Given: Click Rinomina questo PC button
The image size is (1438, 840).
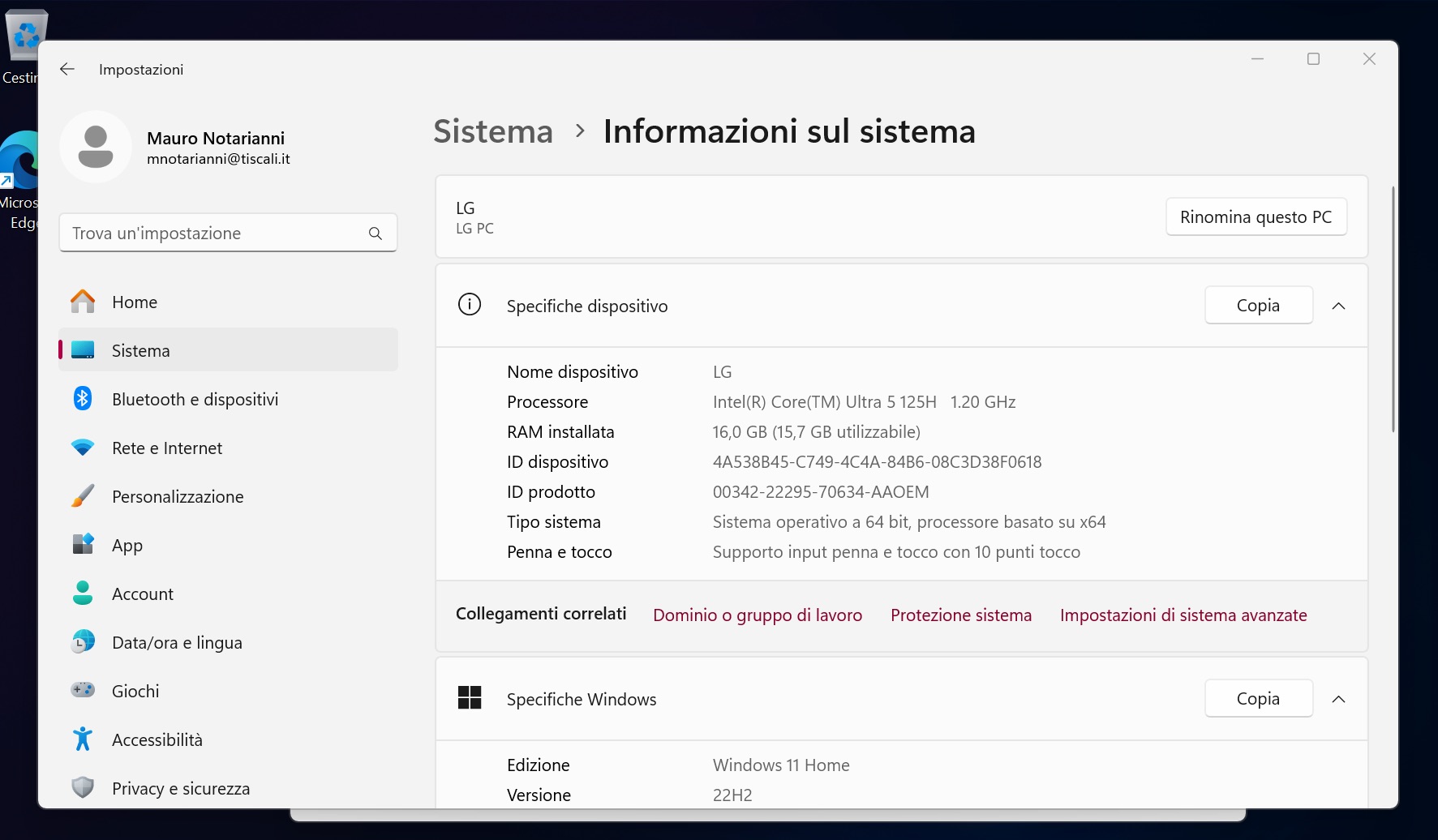Looking at the screenshot, I should [x=1256, y=217].
